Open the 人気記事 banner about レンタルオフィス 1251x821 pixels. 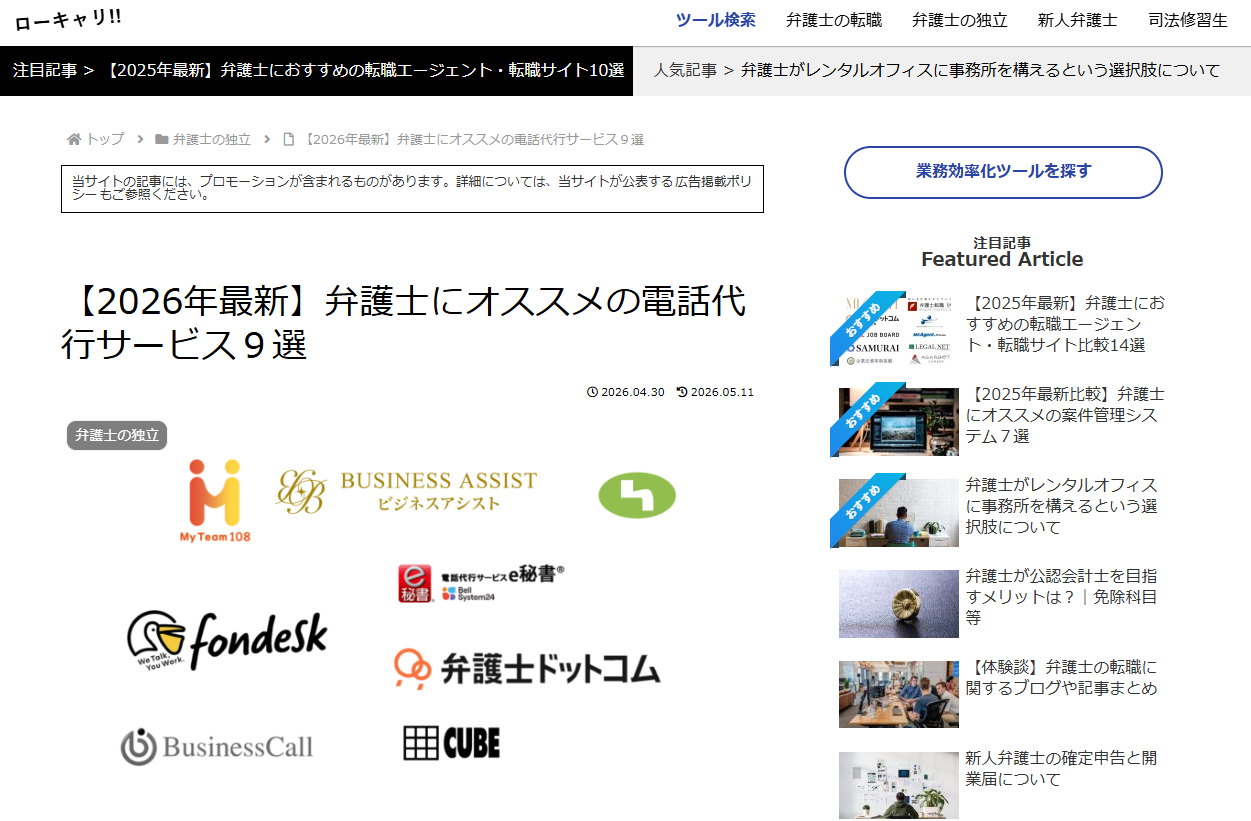(942, 71)
